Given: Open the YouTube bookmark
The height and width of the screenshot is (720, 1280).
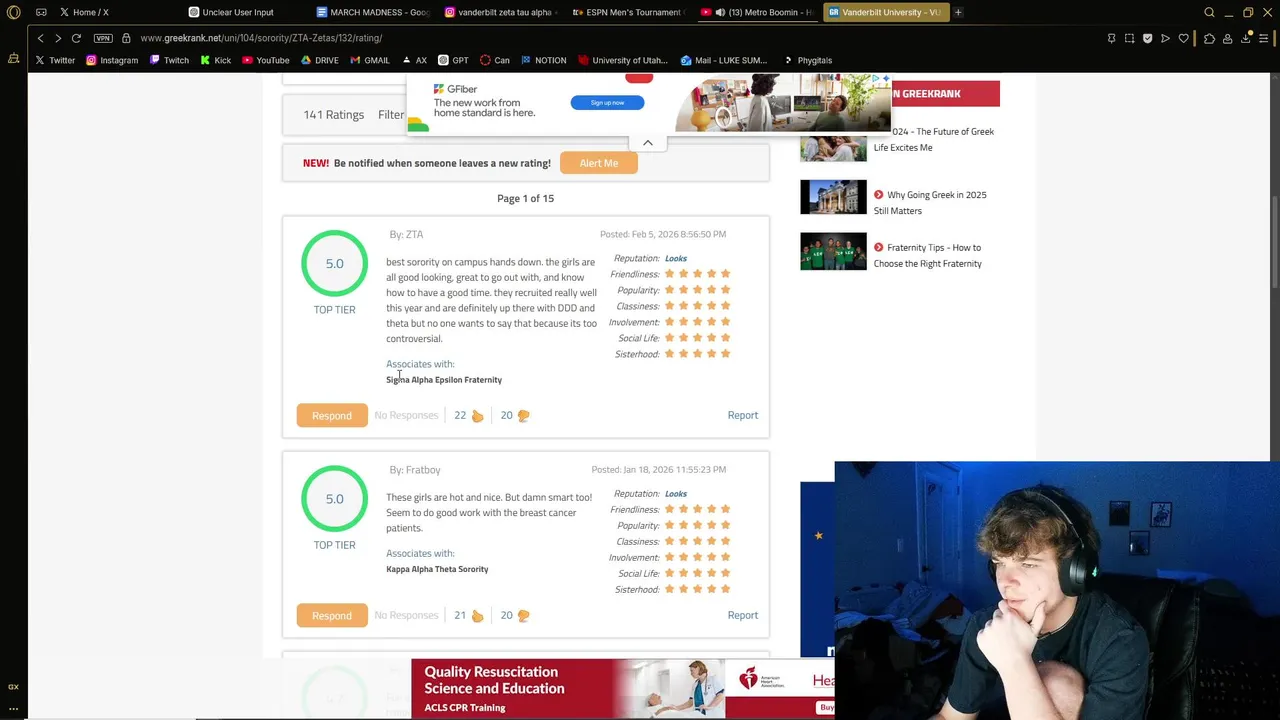Looking at the screenshot, I should click(265, 60).
